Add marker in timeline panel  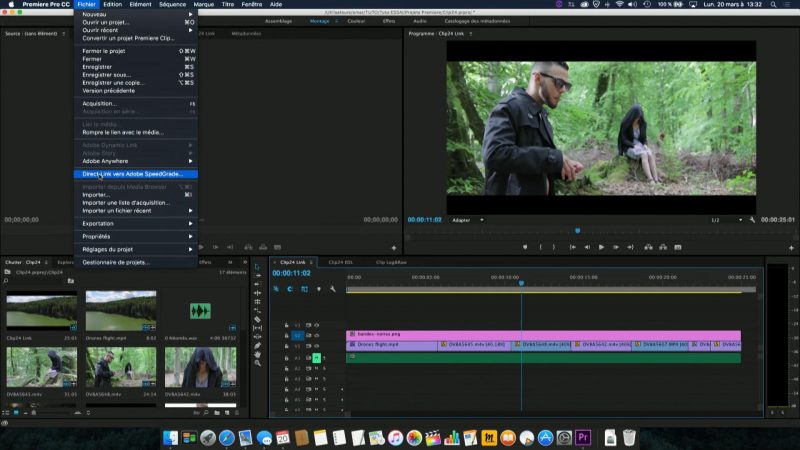pyautogui.click(x=319, y=289)
